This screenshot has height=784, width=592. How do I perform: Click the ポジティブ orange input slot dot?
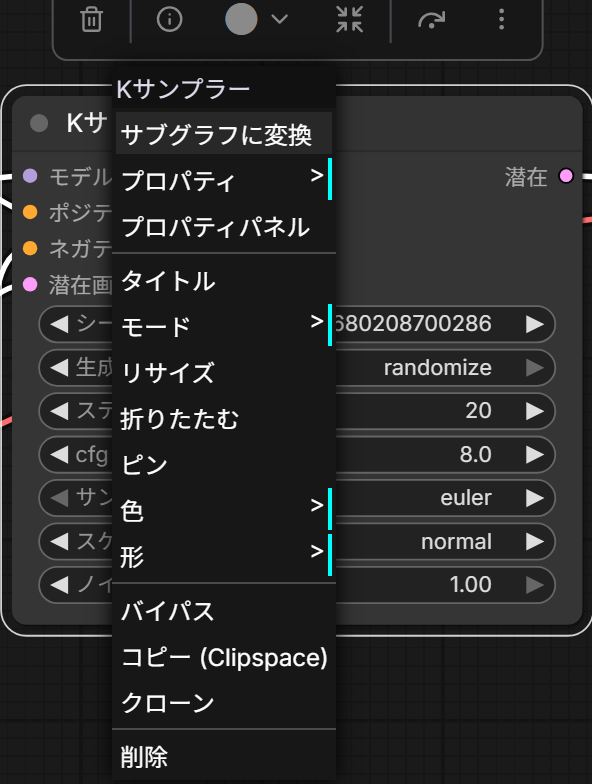click(x=30, y=212)
